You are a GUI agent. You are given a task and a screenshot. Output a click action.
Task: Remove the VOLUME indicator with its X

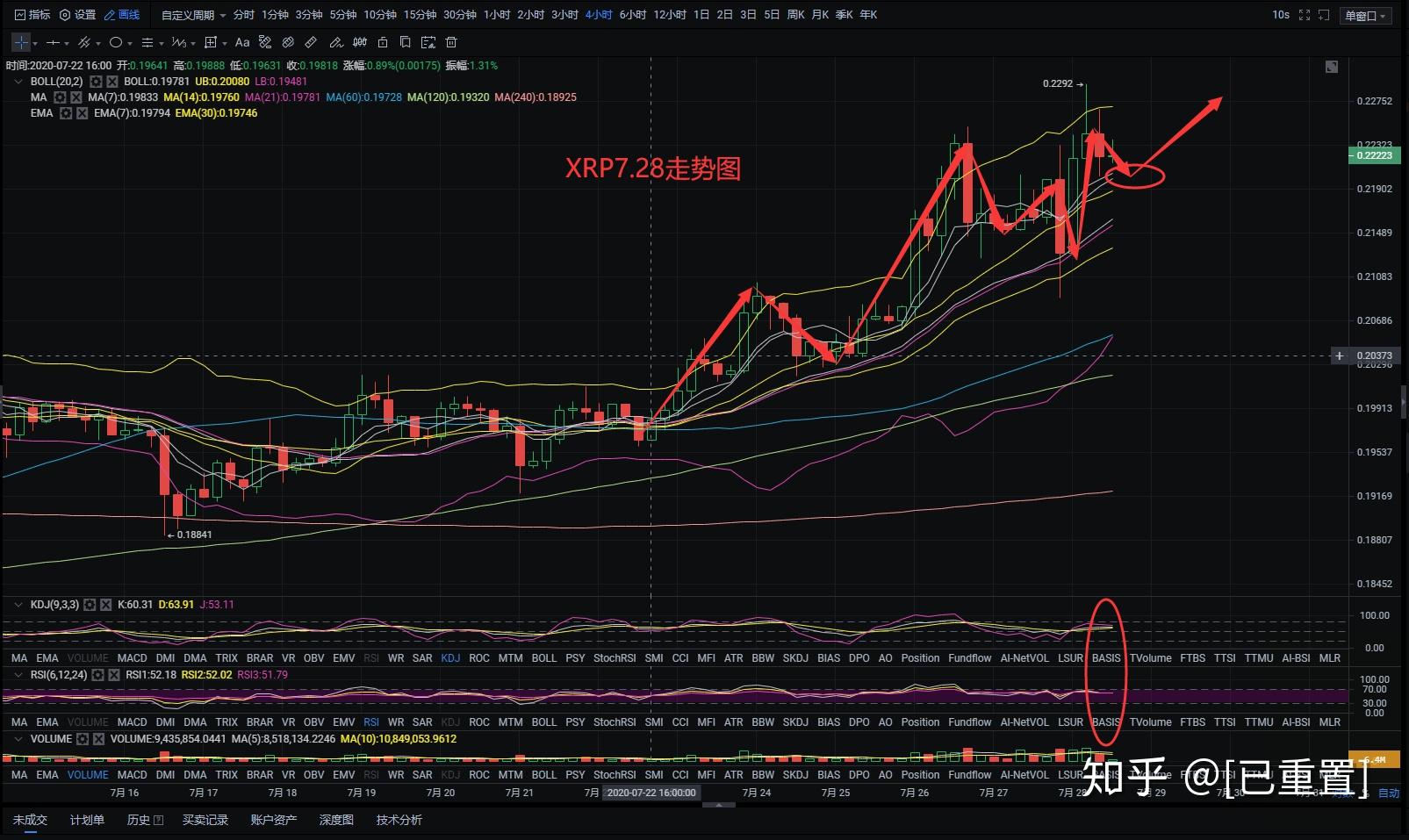point(99,739)
